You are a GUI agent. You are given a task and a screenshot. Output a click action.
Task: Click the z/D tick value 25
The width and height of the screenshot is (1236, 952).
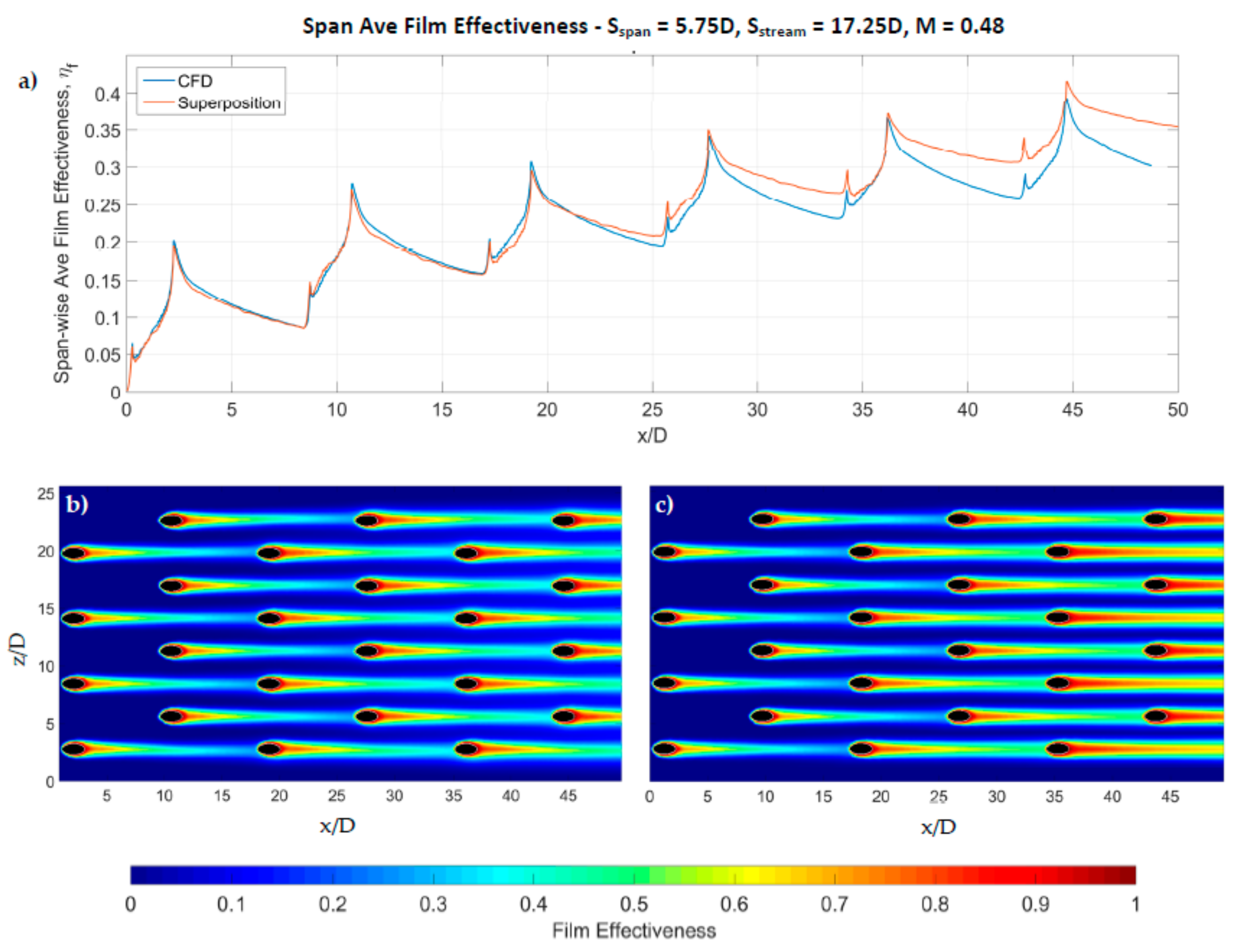tap(46, 494)
